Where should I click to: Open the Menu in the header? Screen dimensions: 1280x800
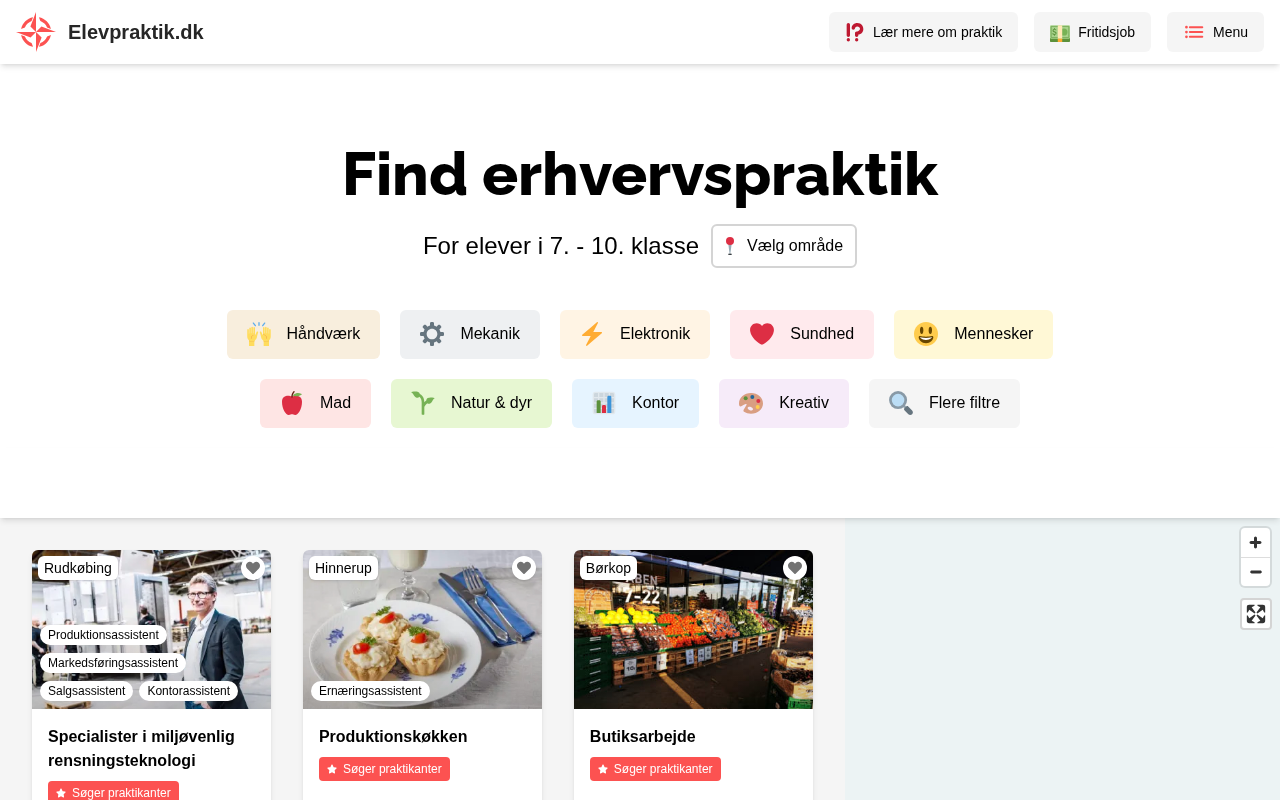pyautogui.click(x=1215, y=32)
